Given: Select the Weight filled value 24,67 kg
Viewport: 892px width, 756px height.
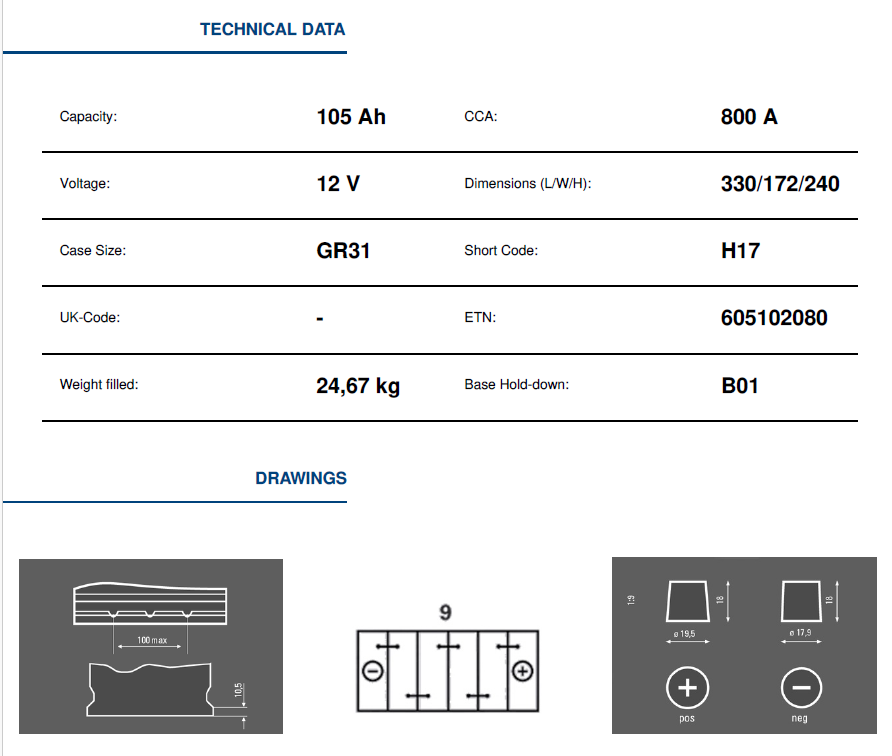Looking at the screenshot, I should [x=358, y=385].
